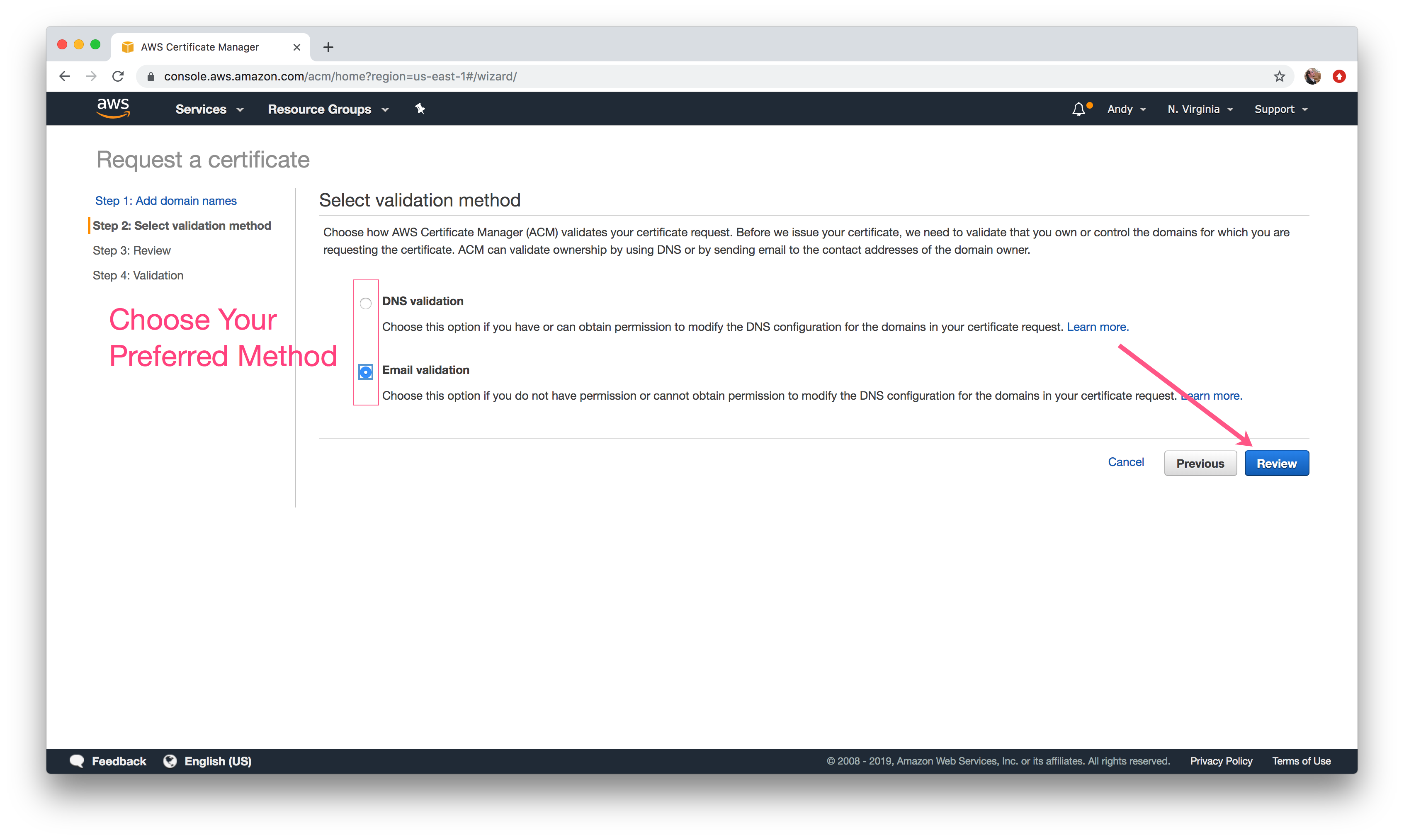Click the browser address bar URL
The image size is (1404, 840).
coord(340,76)
